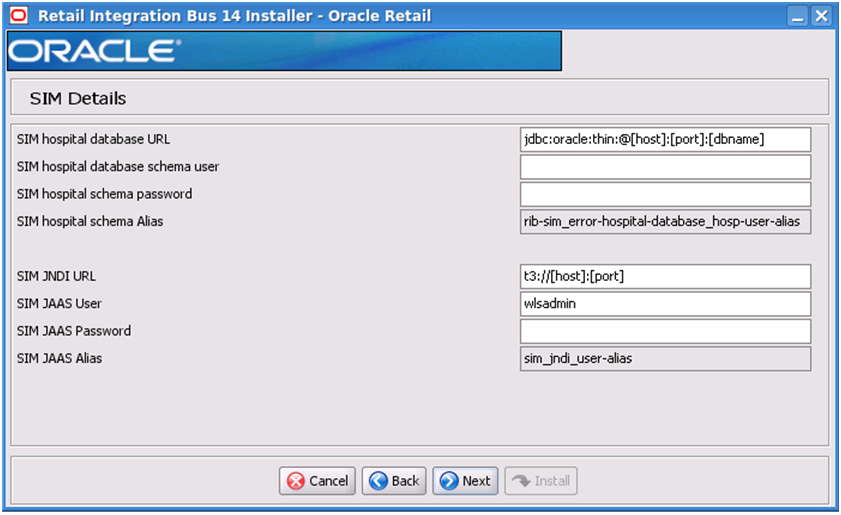
Task: Focus the SIM hospital database URL field
Action: [x=665, y=139]
